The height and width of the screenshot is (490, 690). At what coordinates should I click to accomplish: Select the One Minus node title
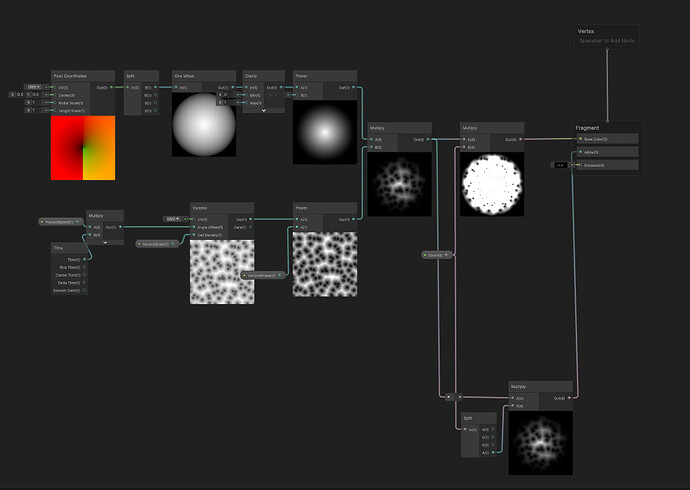coord(184,76)
